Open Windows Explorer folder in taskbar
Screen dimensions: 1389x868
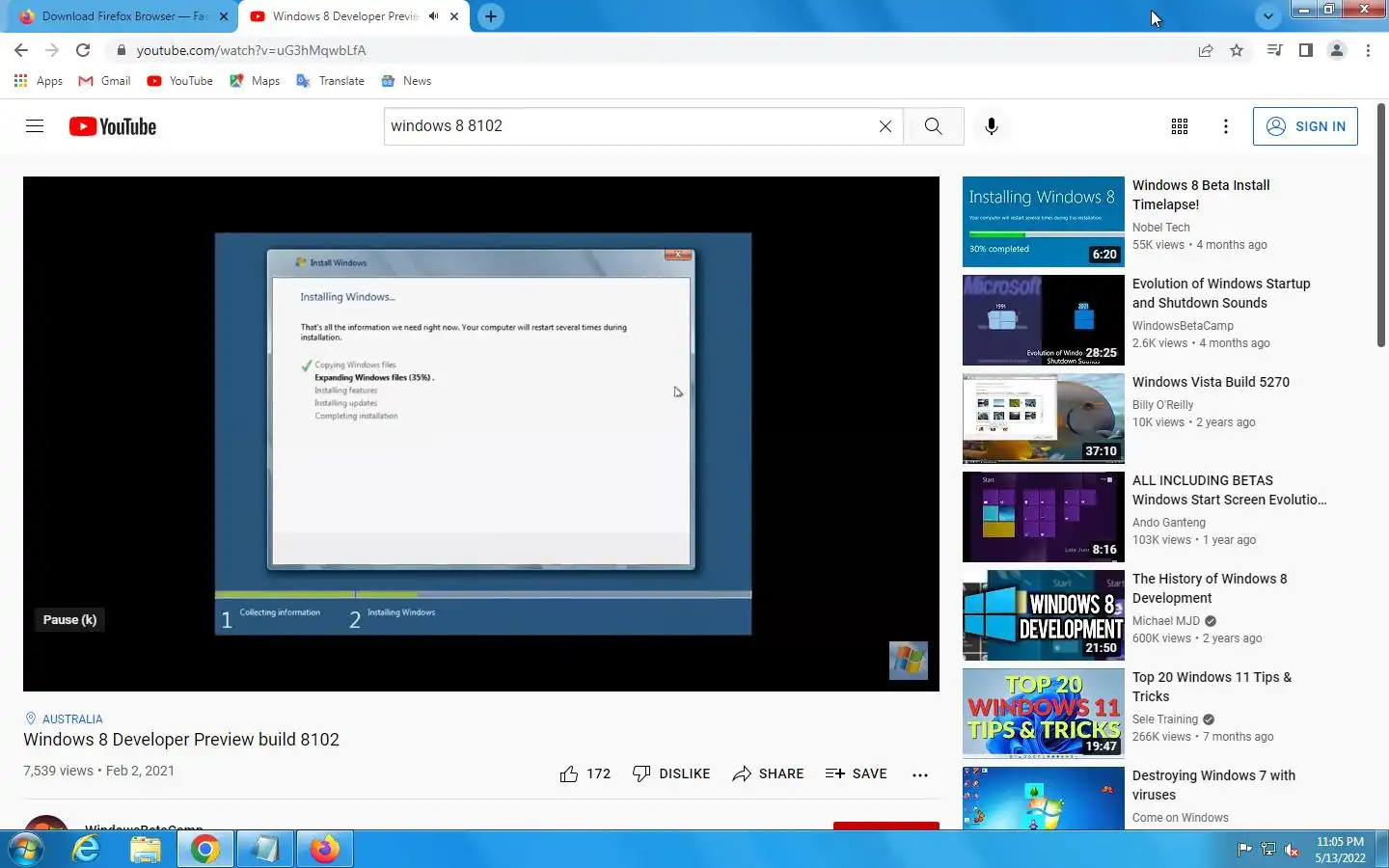pos(146,849)
